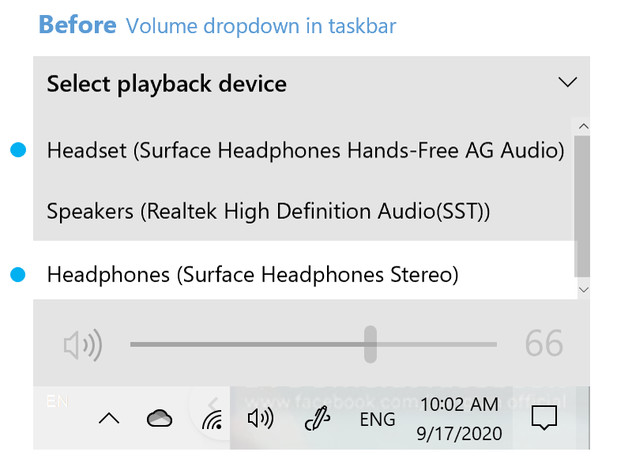Click scroll down arrow in device list
Screen dimensions: 620x467
pyautogui.click(x=584, y=289)
